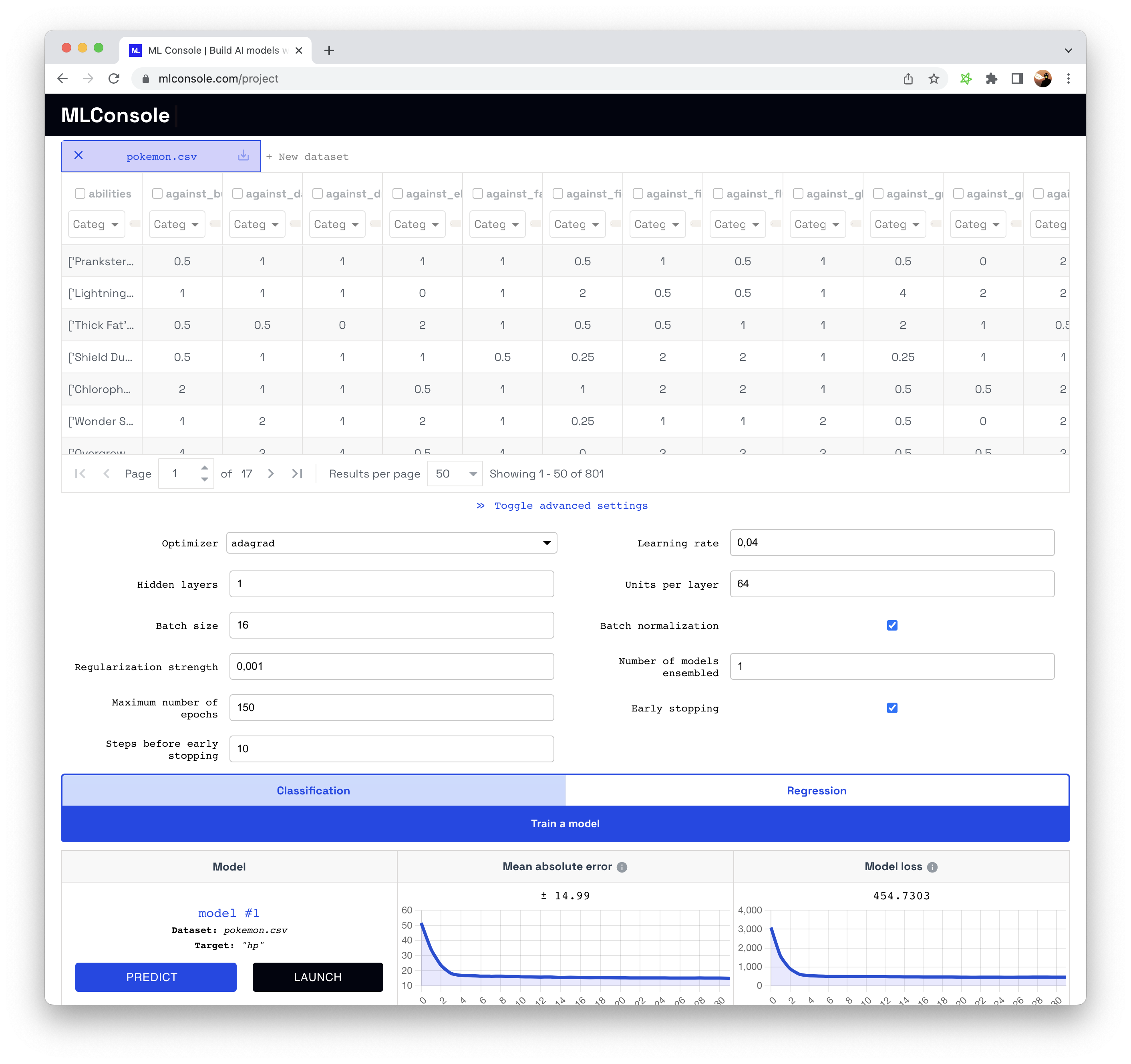Screen dimensions: 1131x1064
Task: Open the Optimizer adagrad dropdown
Action: point(391,543)
